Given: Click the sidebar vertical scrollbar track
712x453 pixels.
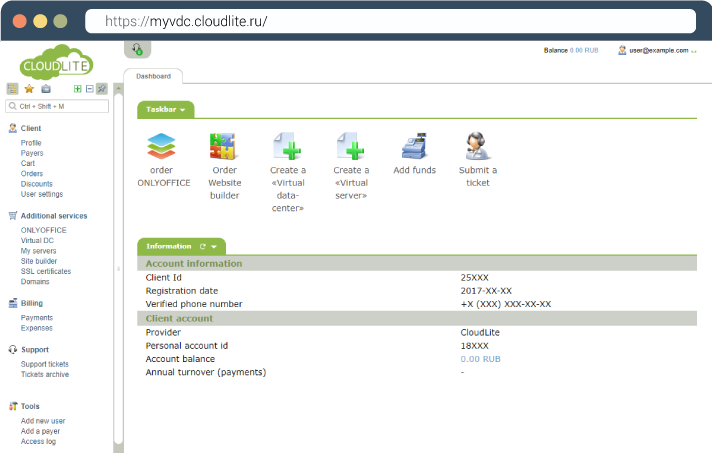Looking at the screenshot, I should [119, 268].
